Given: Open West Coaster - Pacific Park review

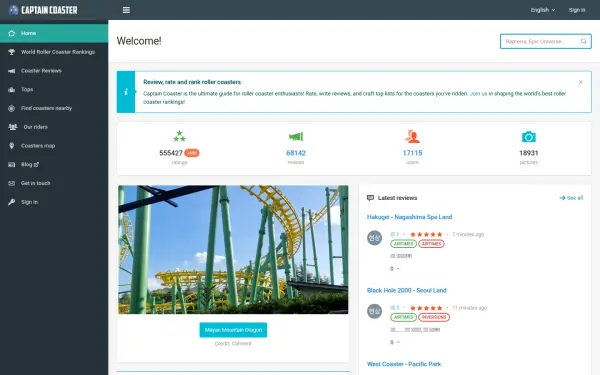Looking at the screenshot, I should (x=404, y=364).
